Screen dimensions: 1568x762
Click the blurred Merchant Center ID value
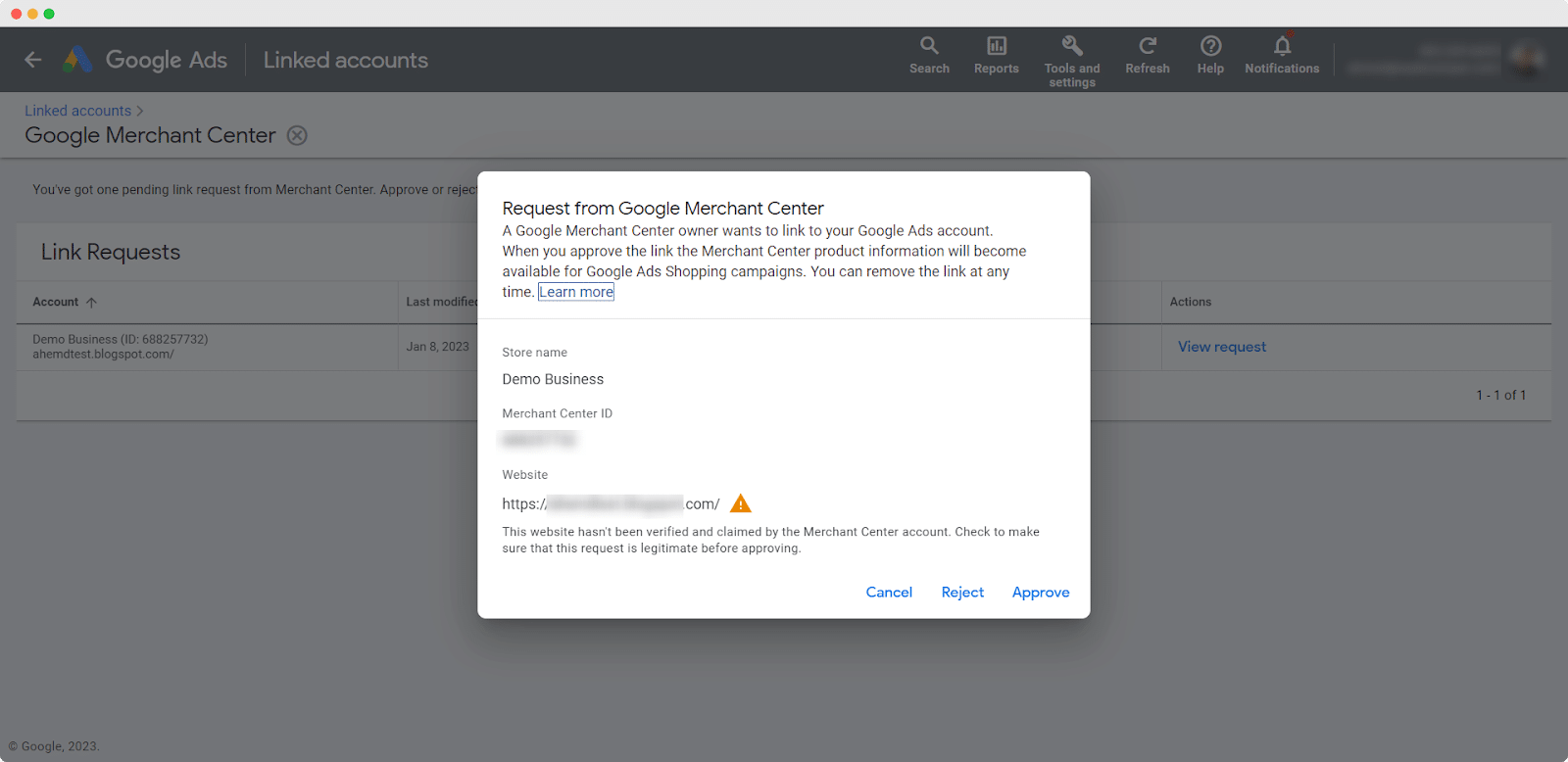(x=539, y=440)
